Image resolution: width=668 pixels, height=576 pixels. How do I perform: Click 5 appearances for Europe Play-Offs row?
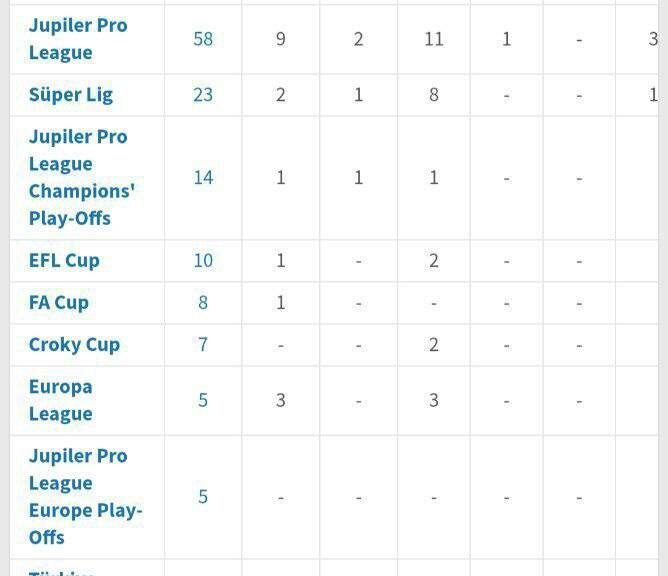click(203, 497)
